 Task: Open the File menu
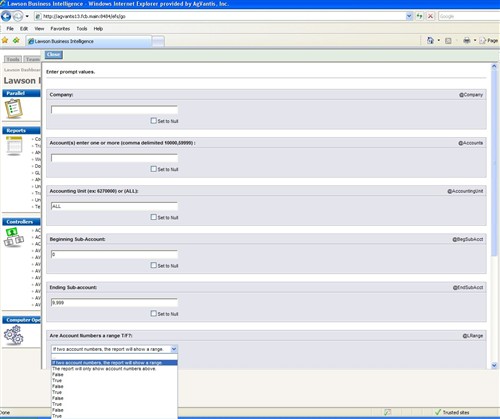click(x=10, y=29)
